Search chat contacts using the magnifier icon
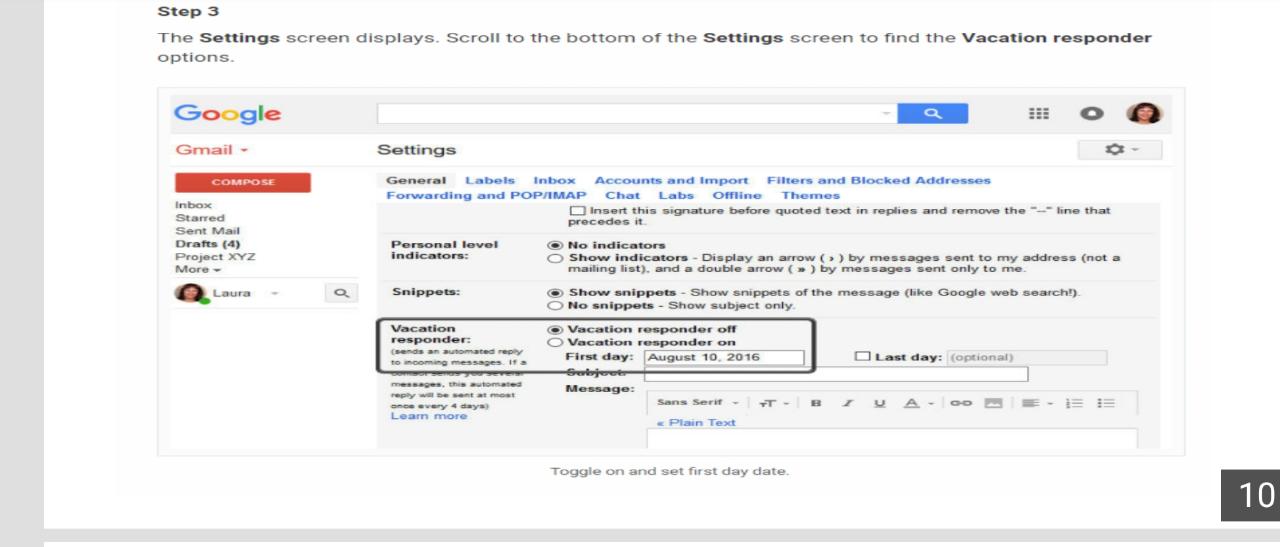The height and width of the screenshot is (547, 1280). click(340, 294)
